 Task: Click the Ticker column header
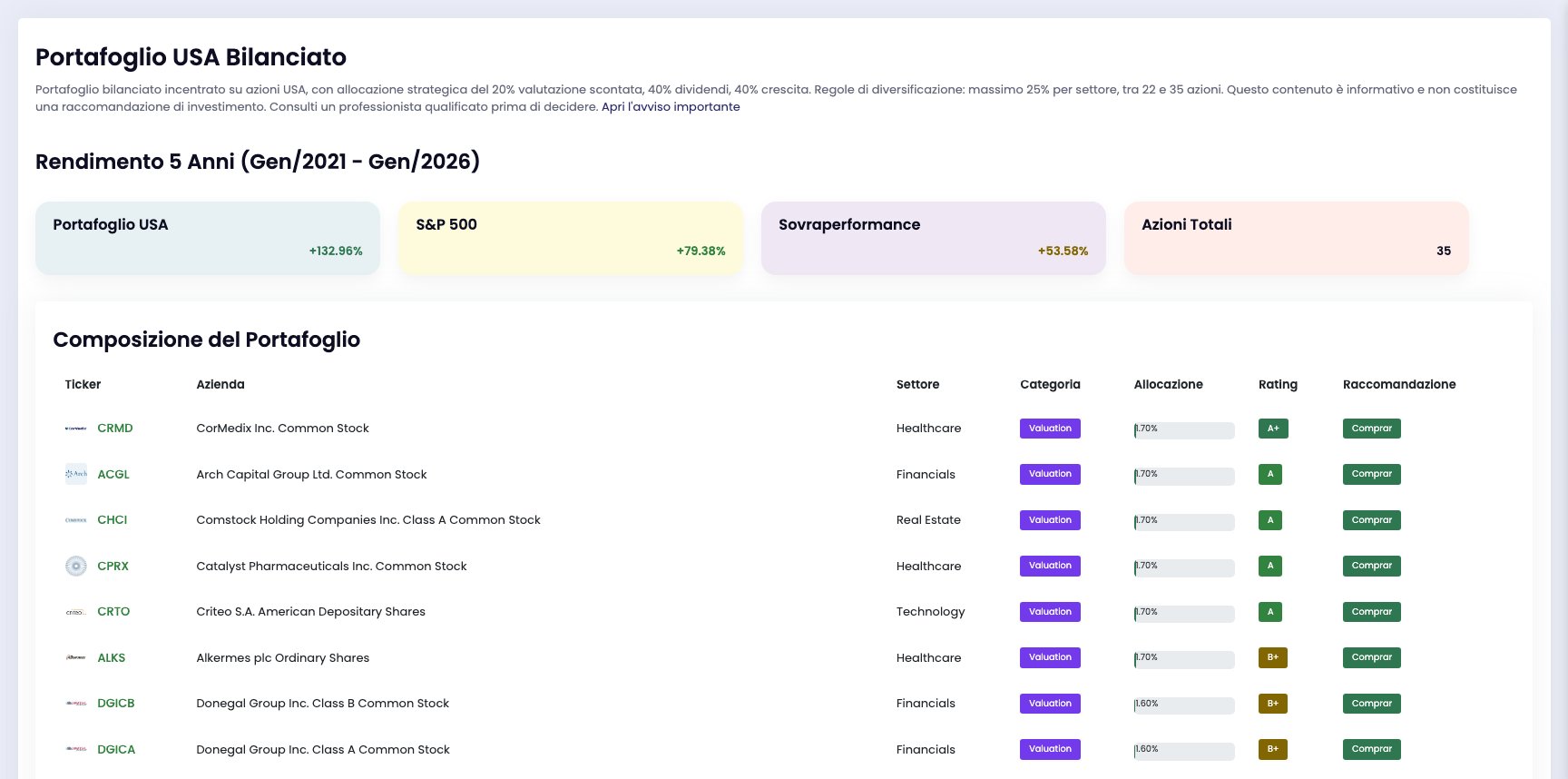click(x=83, y=385)
